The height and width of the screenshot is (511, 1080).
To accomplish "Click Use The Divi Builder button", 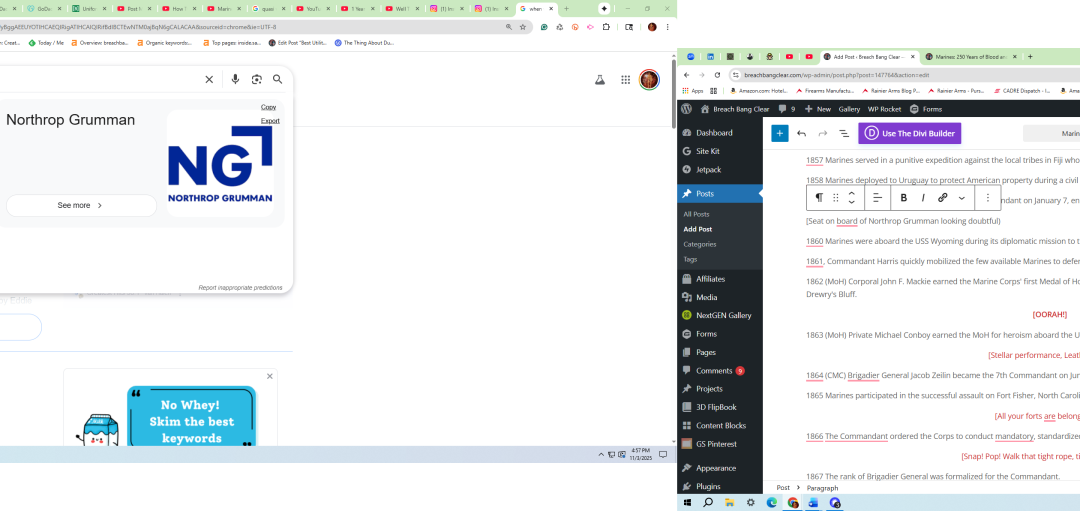I will [x=909, y=134].
